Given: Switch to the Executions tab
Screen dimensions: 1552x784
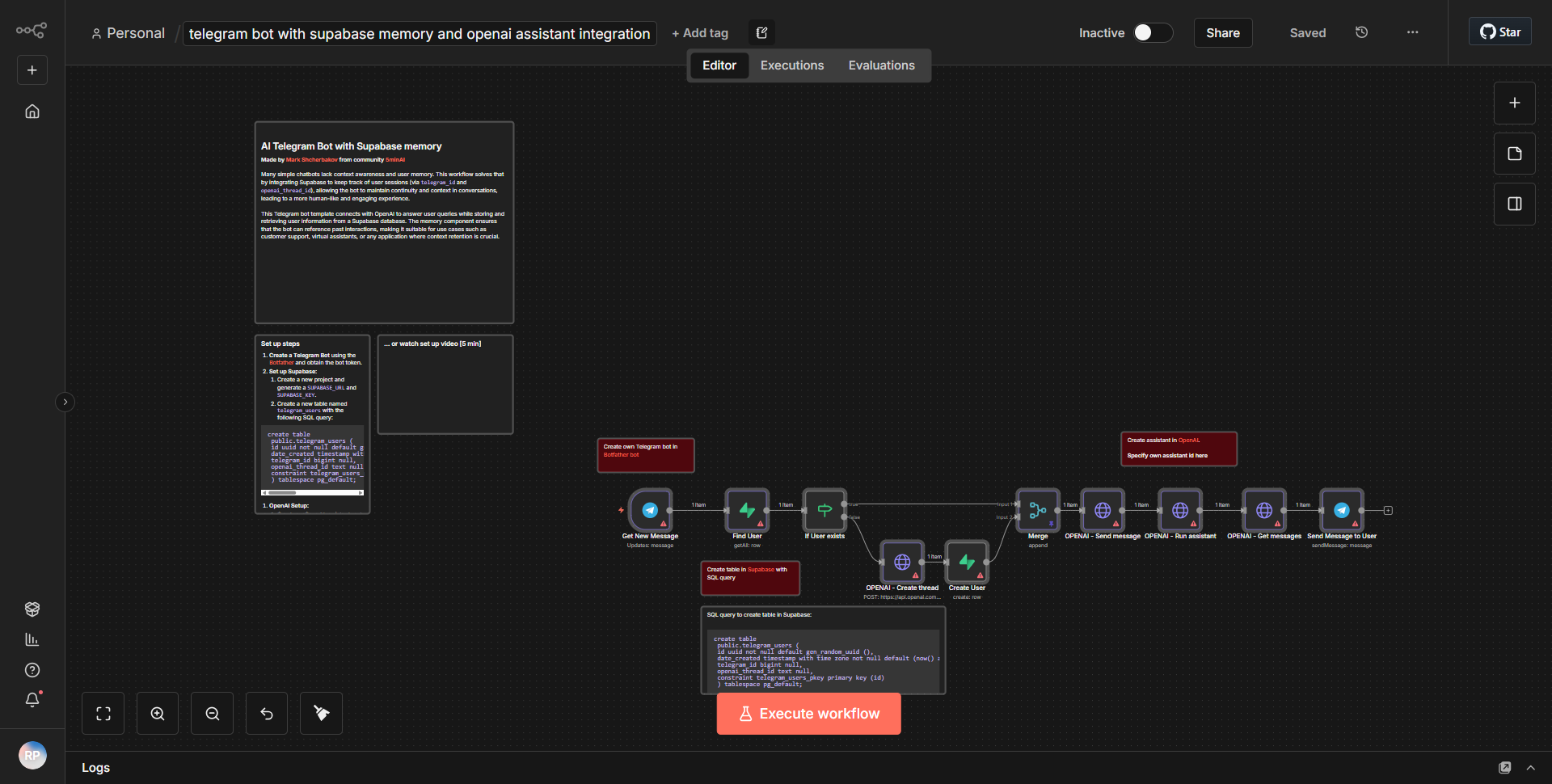Looking at the screenshot, I should 792,65.
